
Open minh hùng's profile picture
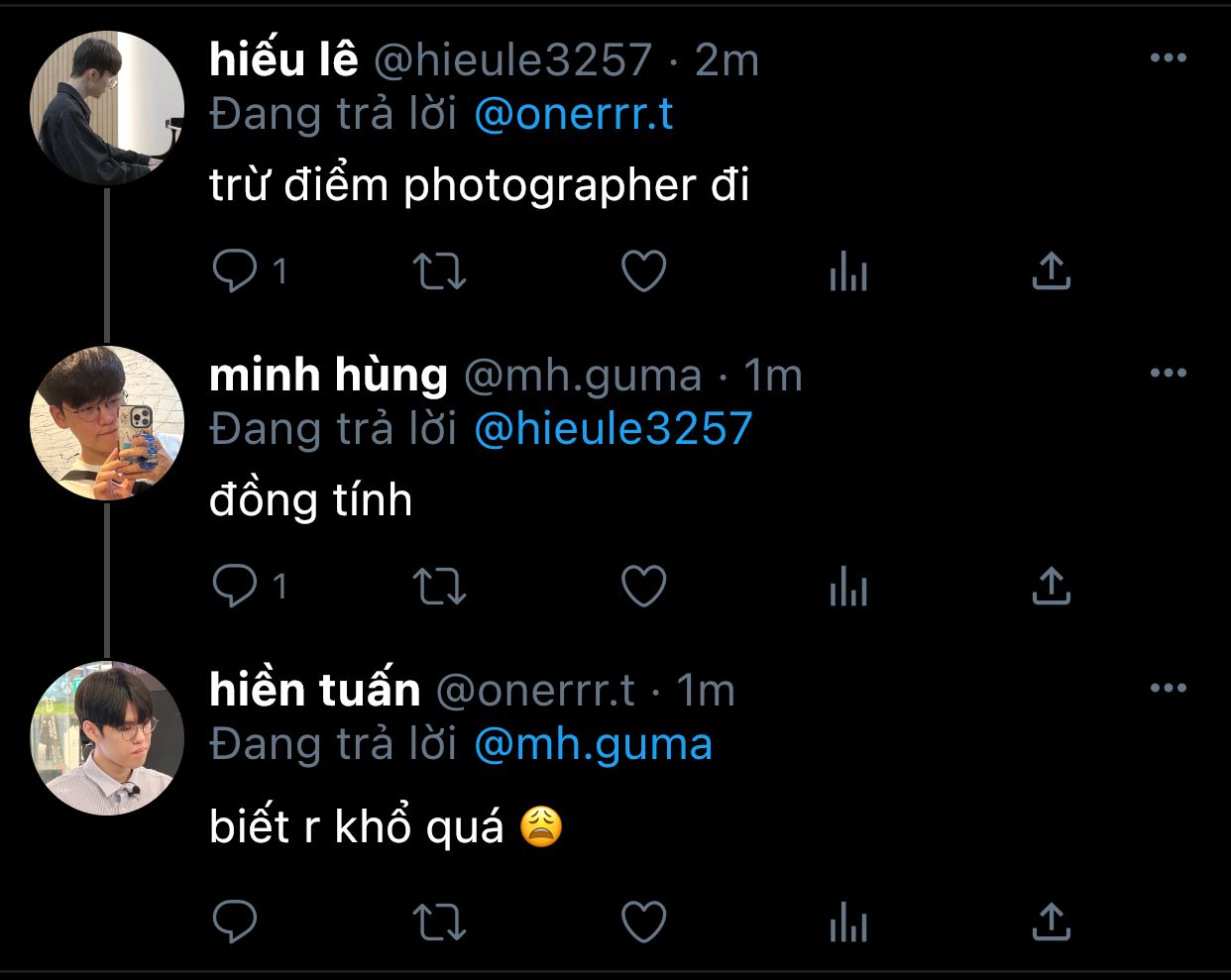pyautogui.click(x=107, y=423)
